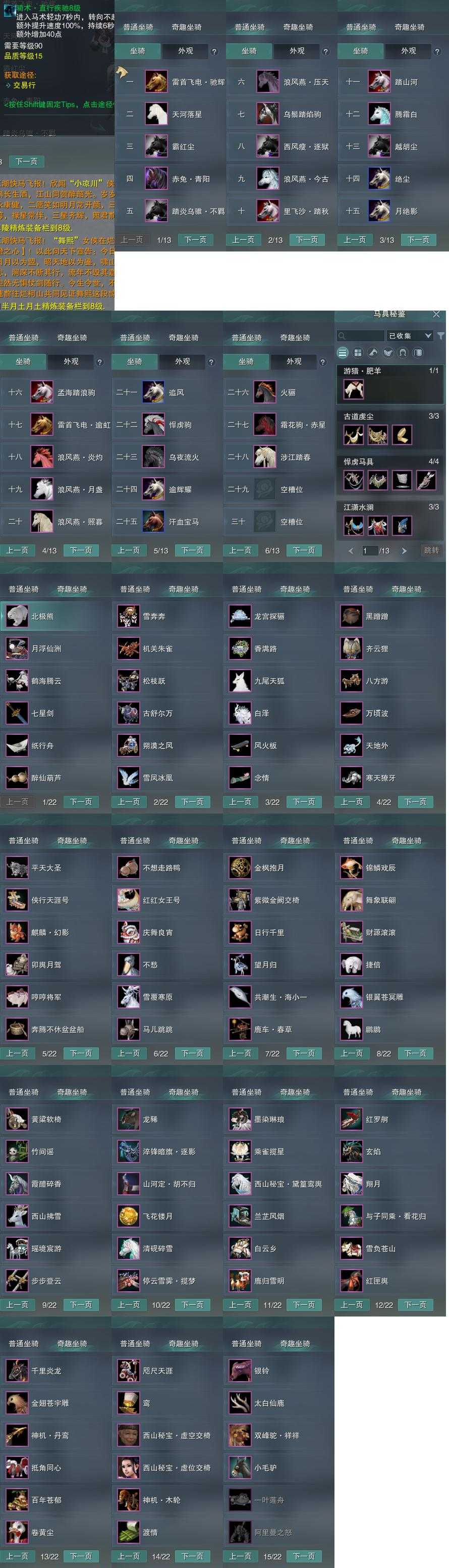Click the page number input before /13
The height and width of the screenshot is (1568, 449).
click(369, 550)
